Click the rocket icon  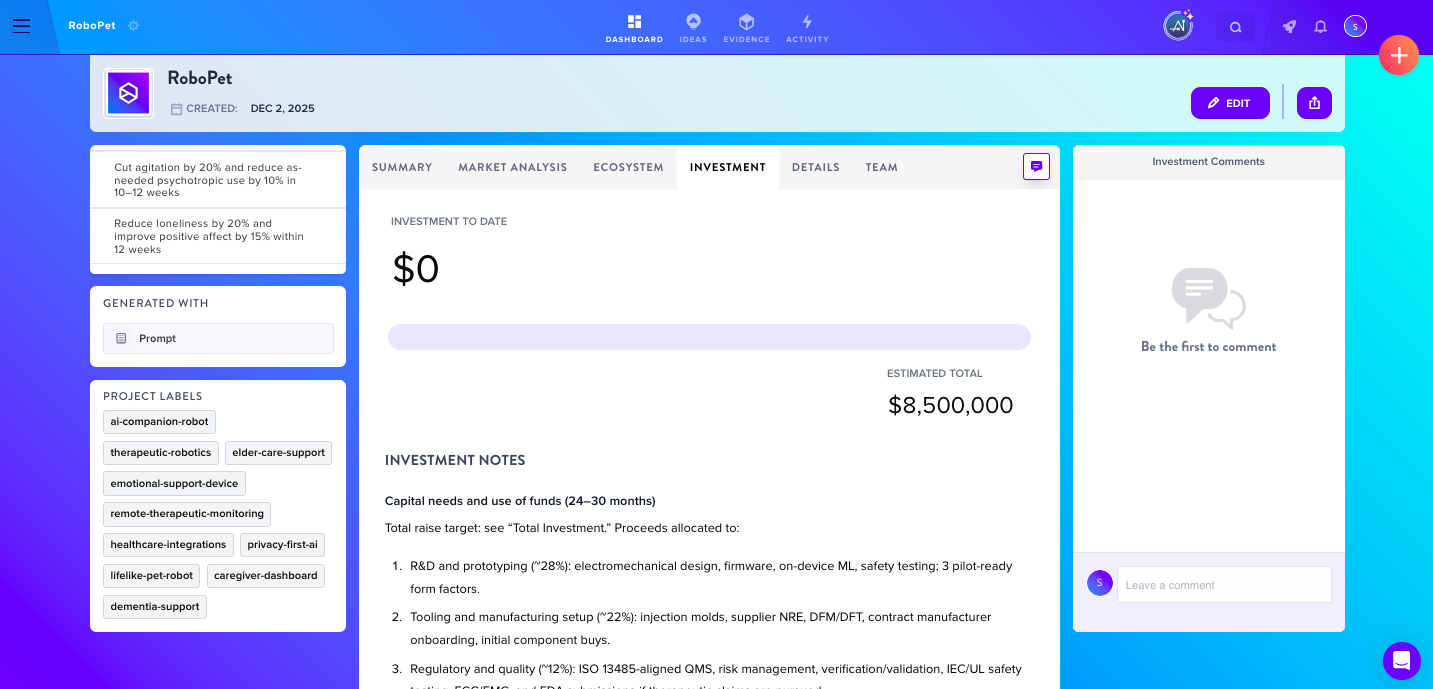(1289, 27)
